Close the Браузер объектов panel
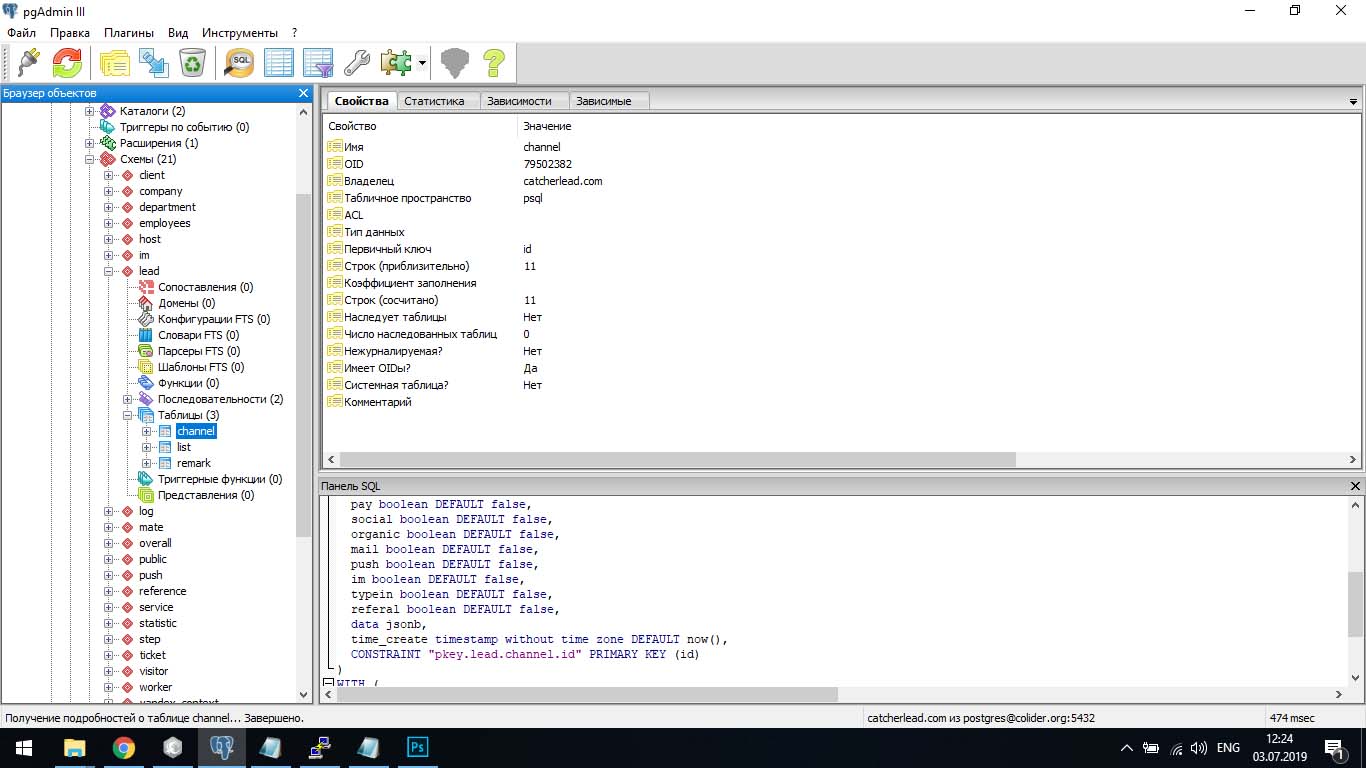Image resolution: width=1366 pixels, height=768 pixels. pos(304,93)
